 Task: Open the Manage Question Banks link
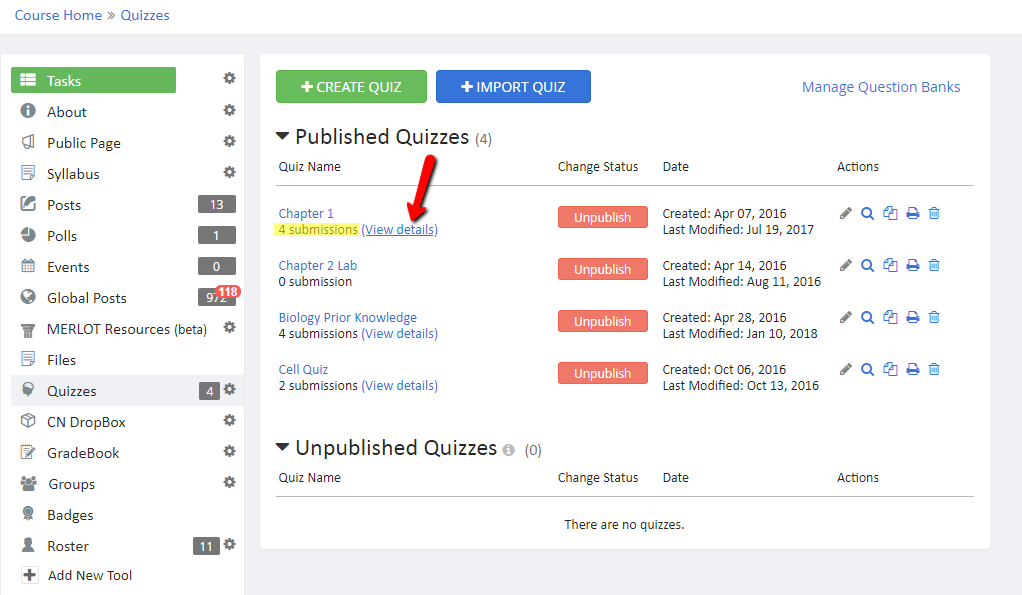(881, 87)
